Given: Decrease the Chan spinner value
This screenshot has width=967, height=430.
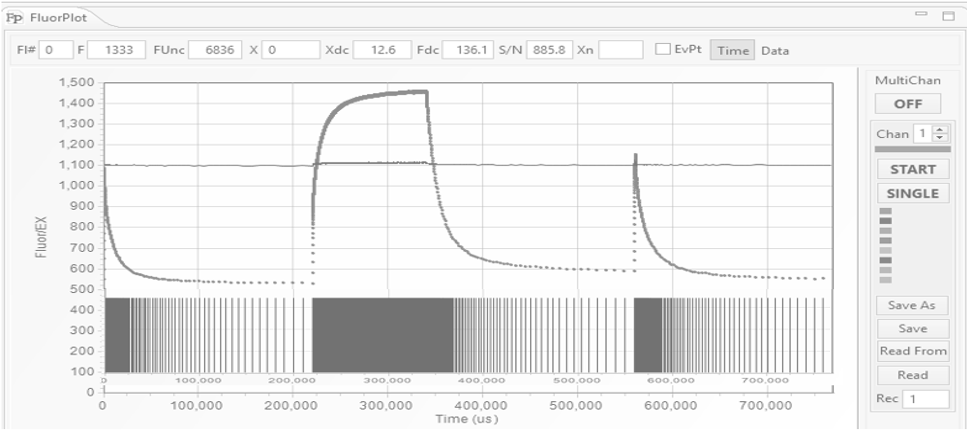Looking at the screenshot, I should [x=937, y=138].
